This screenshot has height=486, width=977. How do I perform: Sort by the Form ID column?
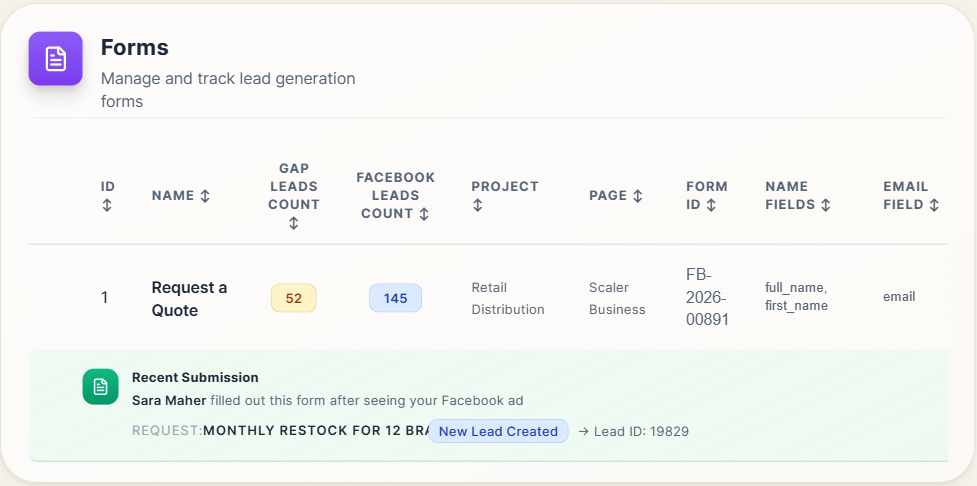click(x=707, y=195)
